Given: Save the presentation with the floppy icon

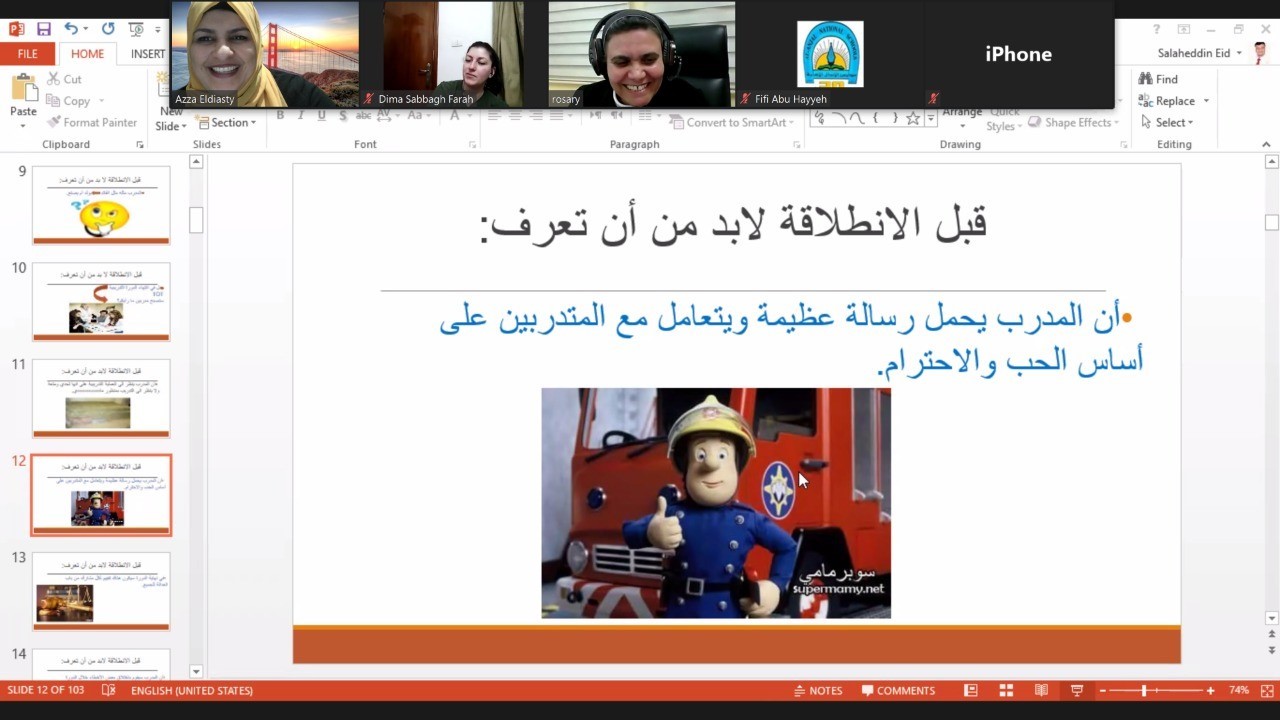Looking at the screenshot, I should (43, 29).
